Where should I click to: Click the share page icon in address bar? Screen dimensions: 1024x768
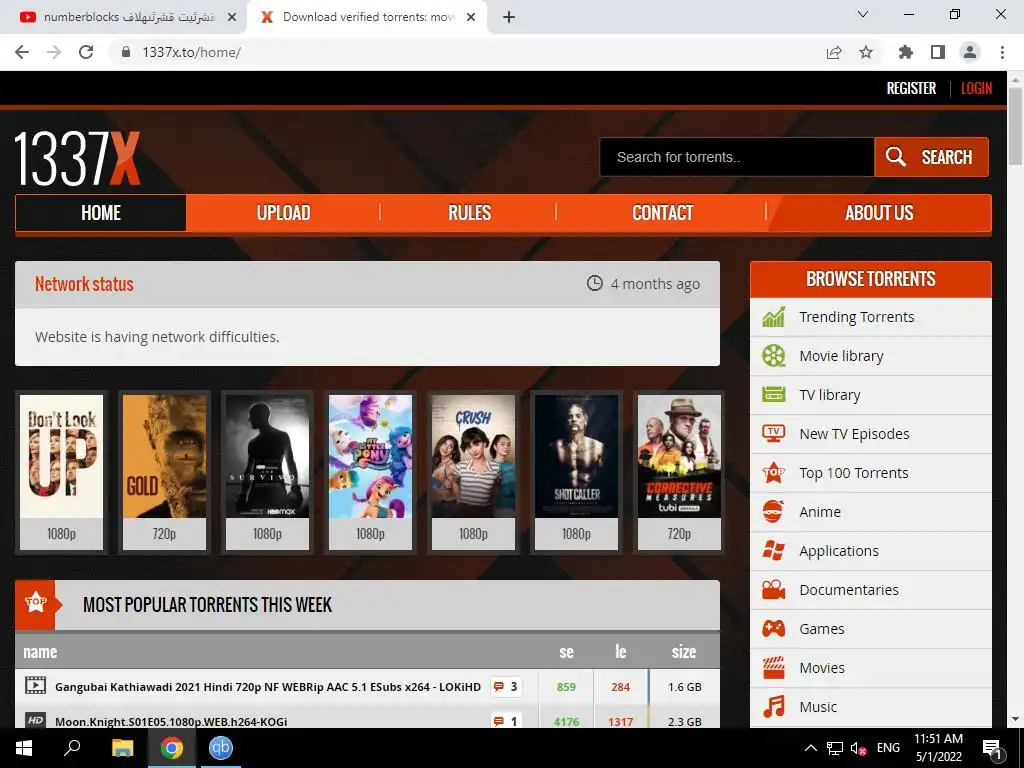tap(834, 52)
